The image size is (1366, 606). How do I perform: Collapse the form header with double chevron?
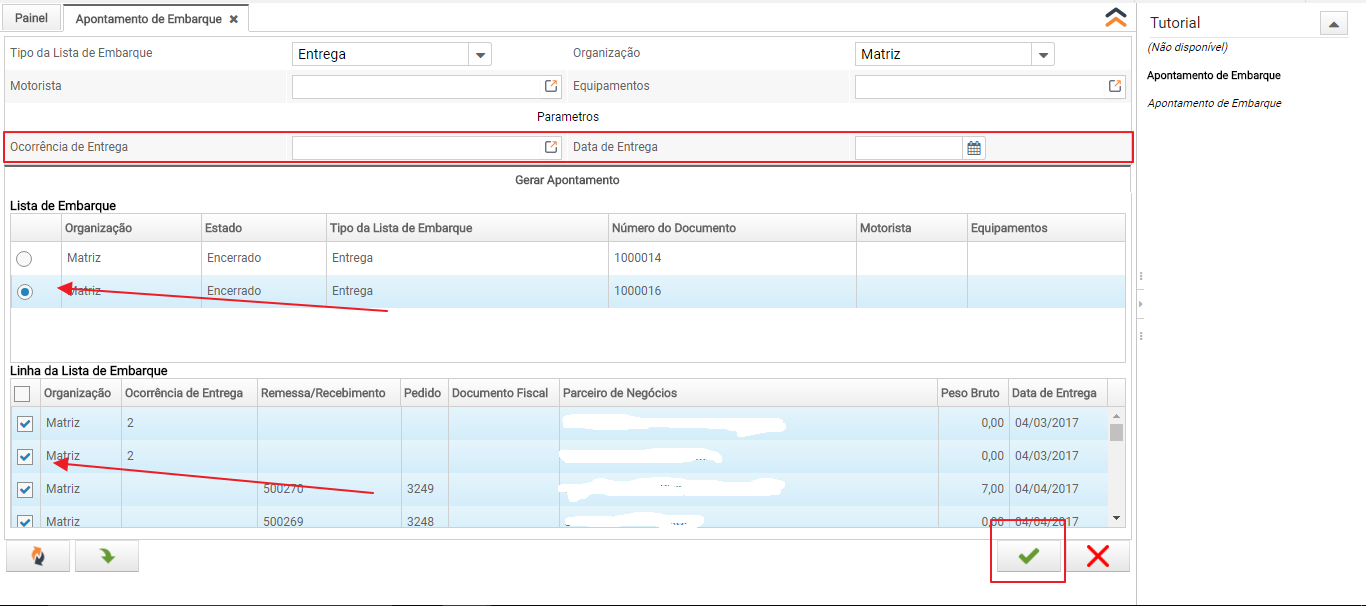click(x=1115, y=18)
